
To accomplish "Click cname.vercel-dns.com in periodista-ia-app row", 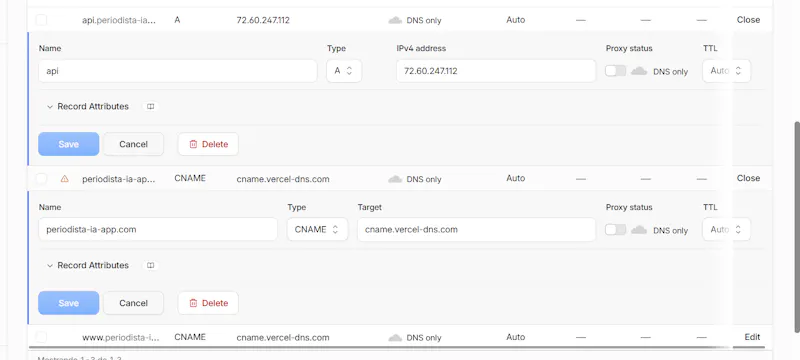I will [283, 179].
